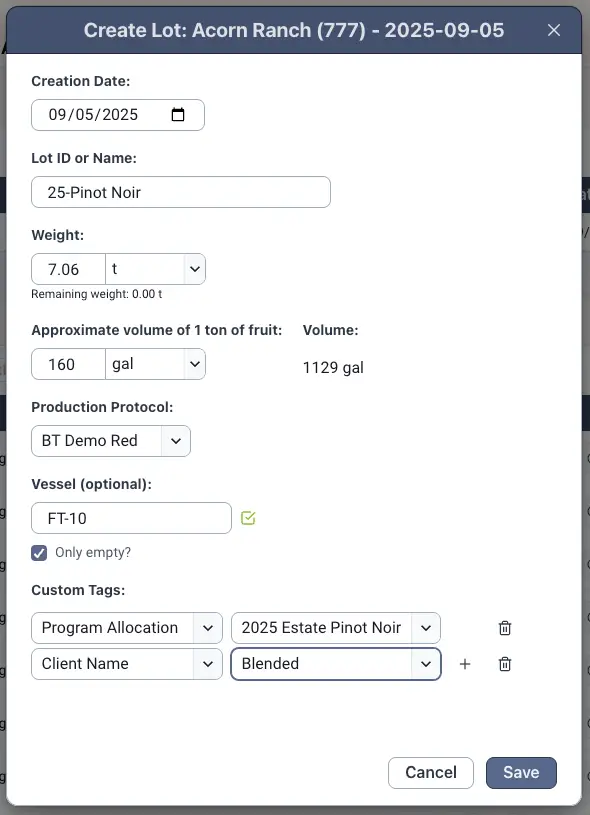
Task: Click the weight value field 7.06
Action: click(x=68, y=269)
